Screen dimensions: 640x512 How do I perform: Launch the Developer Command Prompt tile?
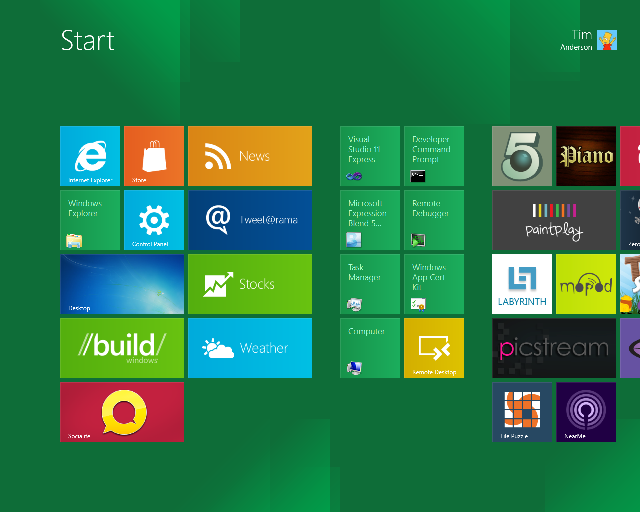[x=434, y=156]
